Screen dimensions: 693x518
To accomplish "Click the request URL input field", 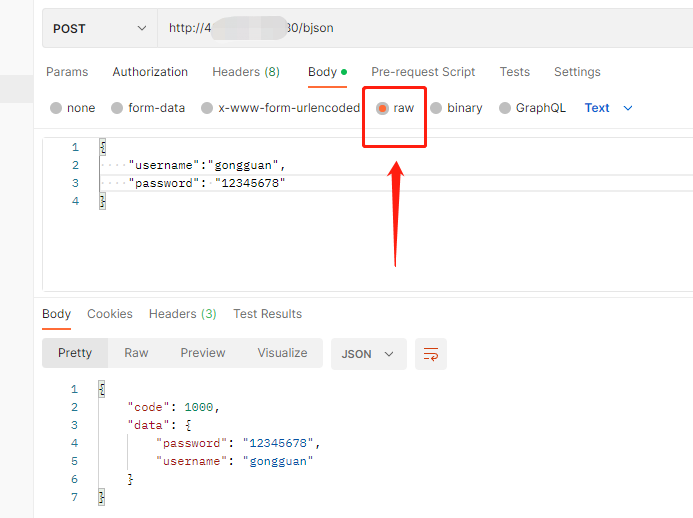I will (x=420, y=28).
